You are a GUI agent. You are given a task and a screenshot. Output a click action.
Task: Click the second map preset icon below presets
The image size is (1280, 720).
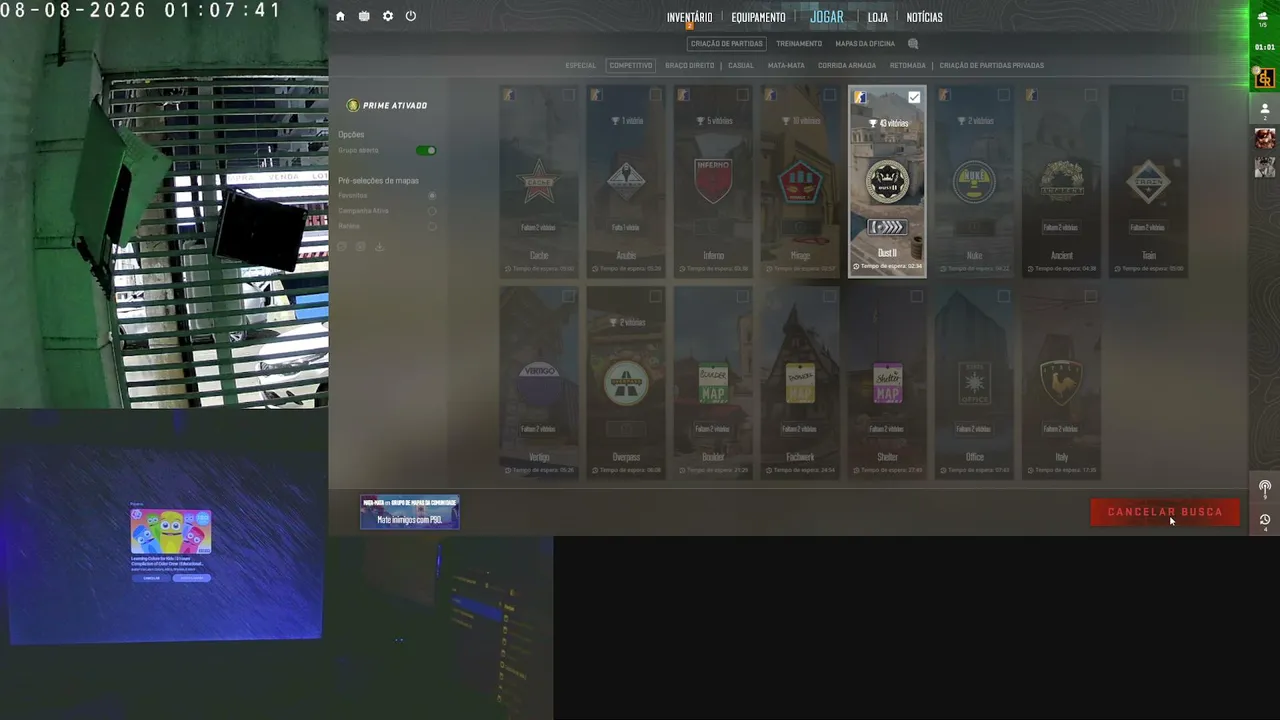click(360, 246)
